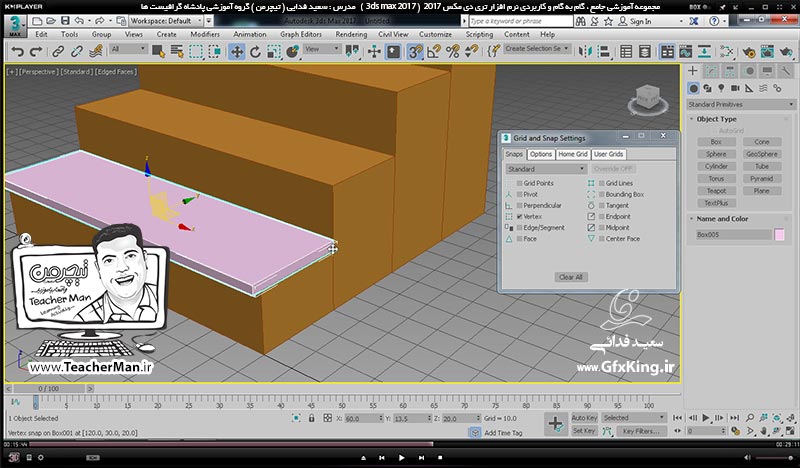800x468 pixels.
Task: Open the View reference coordinate dropdown
Action: coord(322,49)
